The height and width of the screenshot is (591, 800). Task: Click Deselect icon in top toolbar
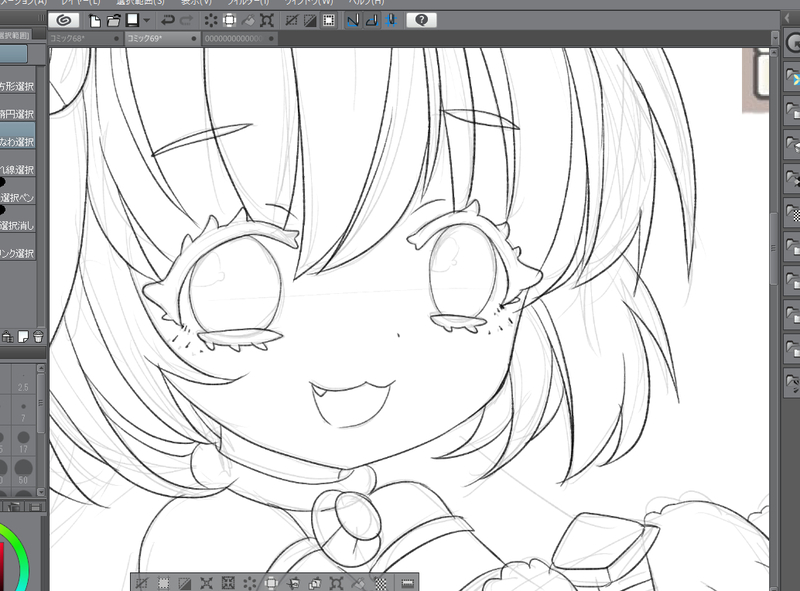tap(292, 20)
